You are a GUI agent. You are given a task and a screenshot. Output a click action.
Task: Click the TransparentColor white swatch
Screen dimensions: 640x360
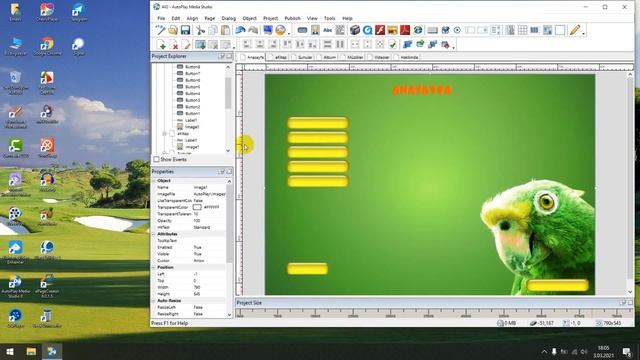[197, 207]
